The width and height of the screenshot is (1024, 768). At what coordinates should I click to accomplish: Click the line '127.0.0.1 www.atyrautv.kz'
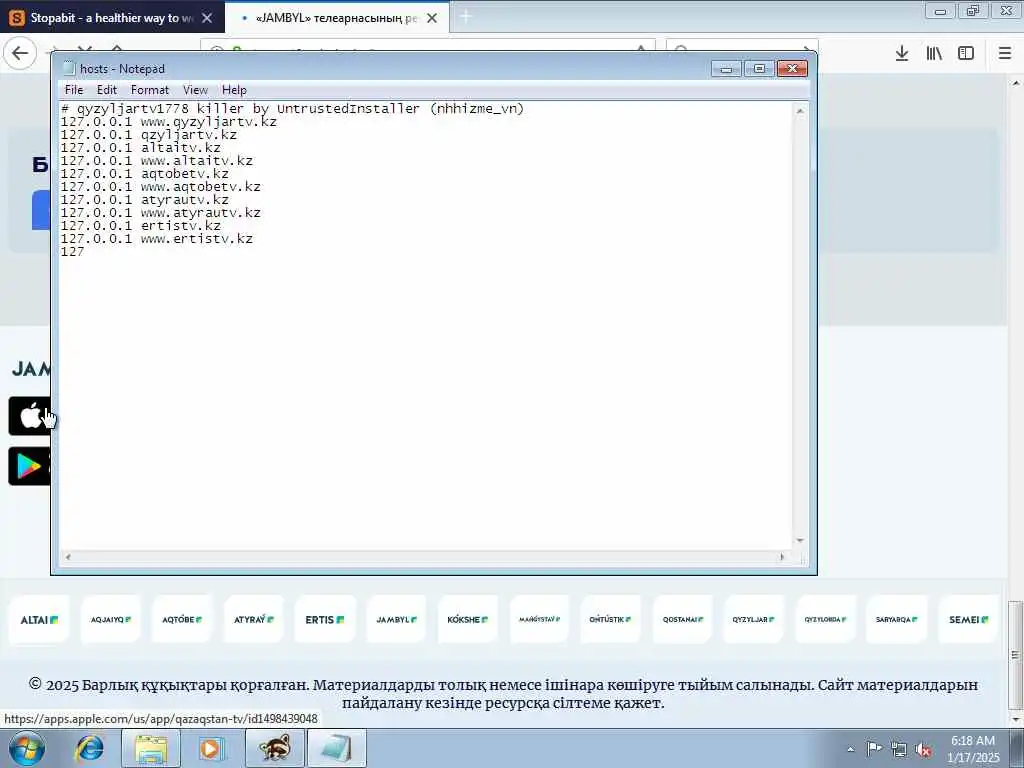[x=161, y=213]
